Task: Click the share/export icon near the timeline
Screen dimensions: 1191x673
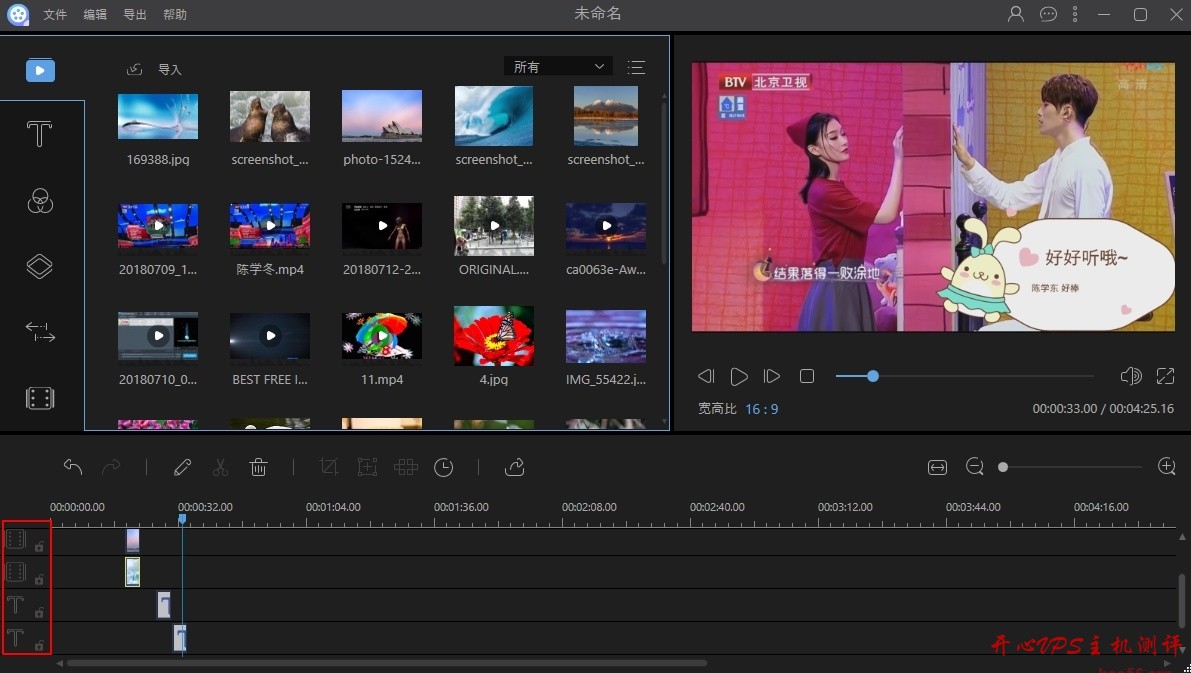Action: click(x=514, y=467)
